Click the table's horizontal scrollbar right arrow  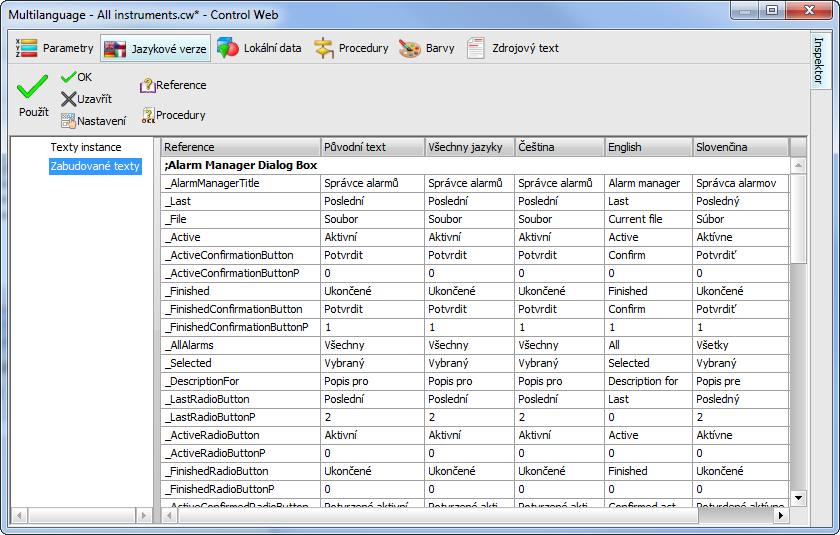(780, 516)
